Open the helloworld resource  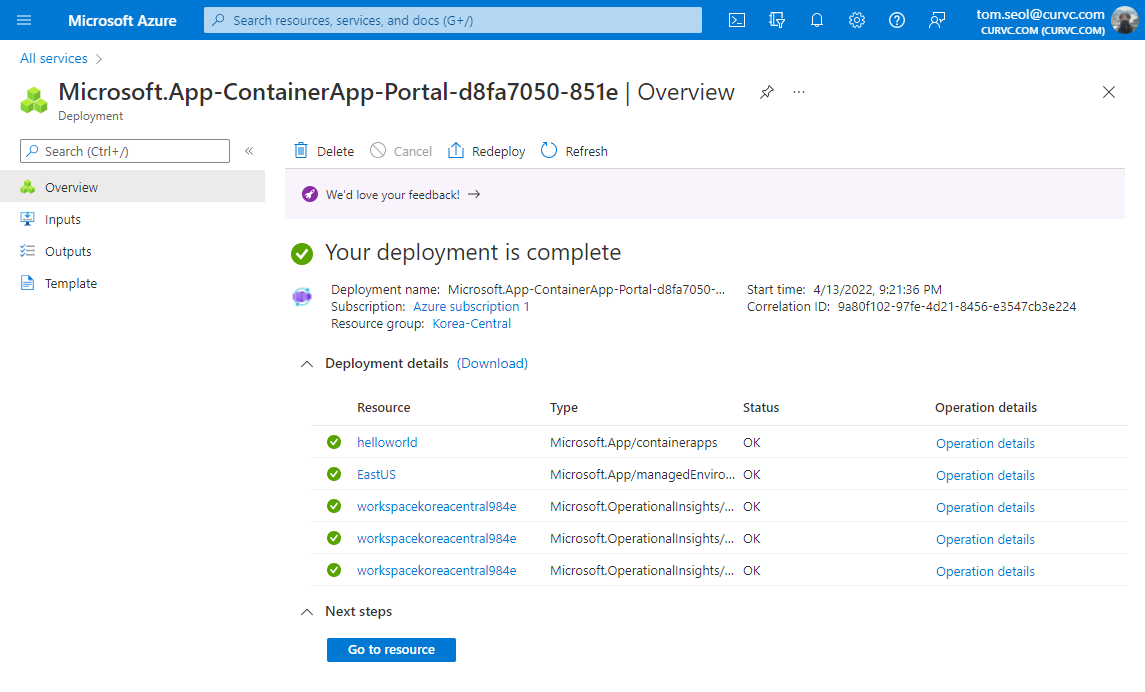[x=387, y=442]
